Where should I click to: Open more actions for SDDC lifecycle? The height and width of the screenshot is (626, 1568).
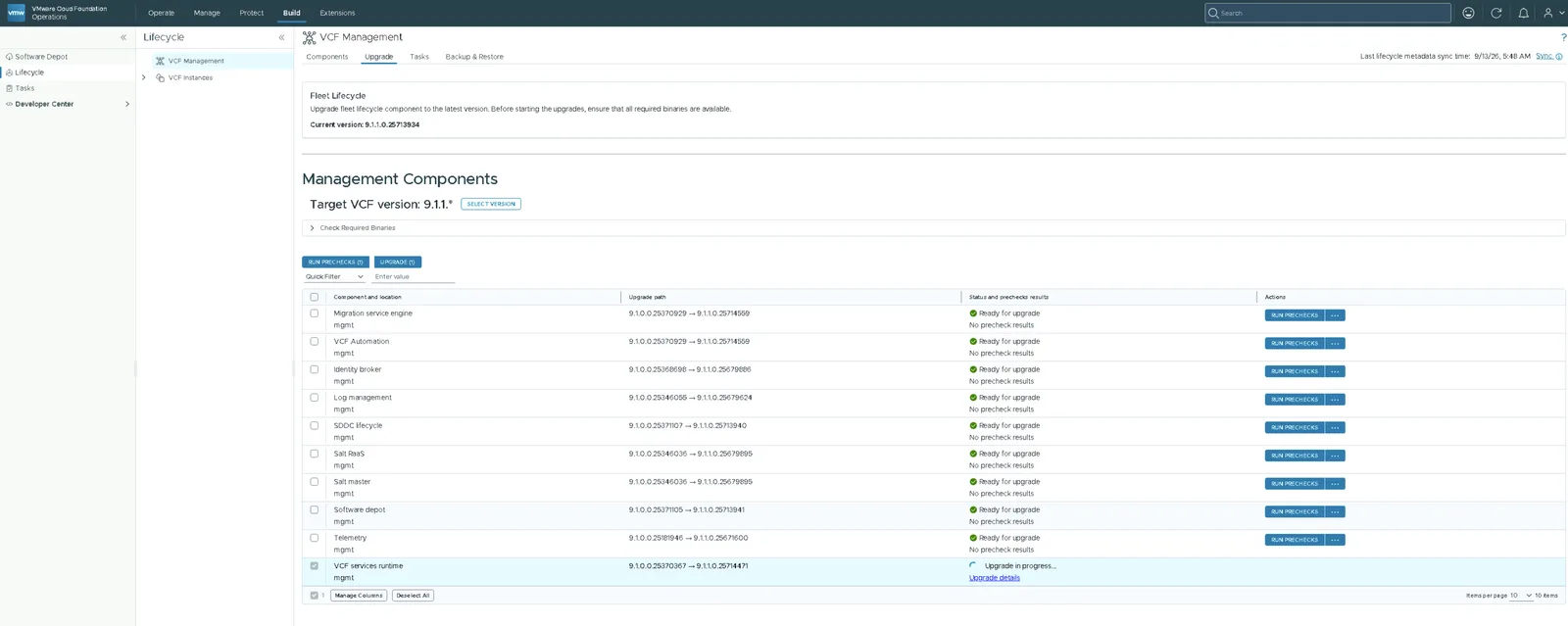point(1335,428)
